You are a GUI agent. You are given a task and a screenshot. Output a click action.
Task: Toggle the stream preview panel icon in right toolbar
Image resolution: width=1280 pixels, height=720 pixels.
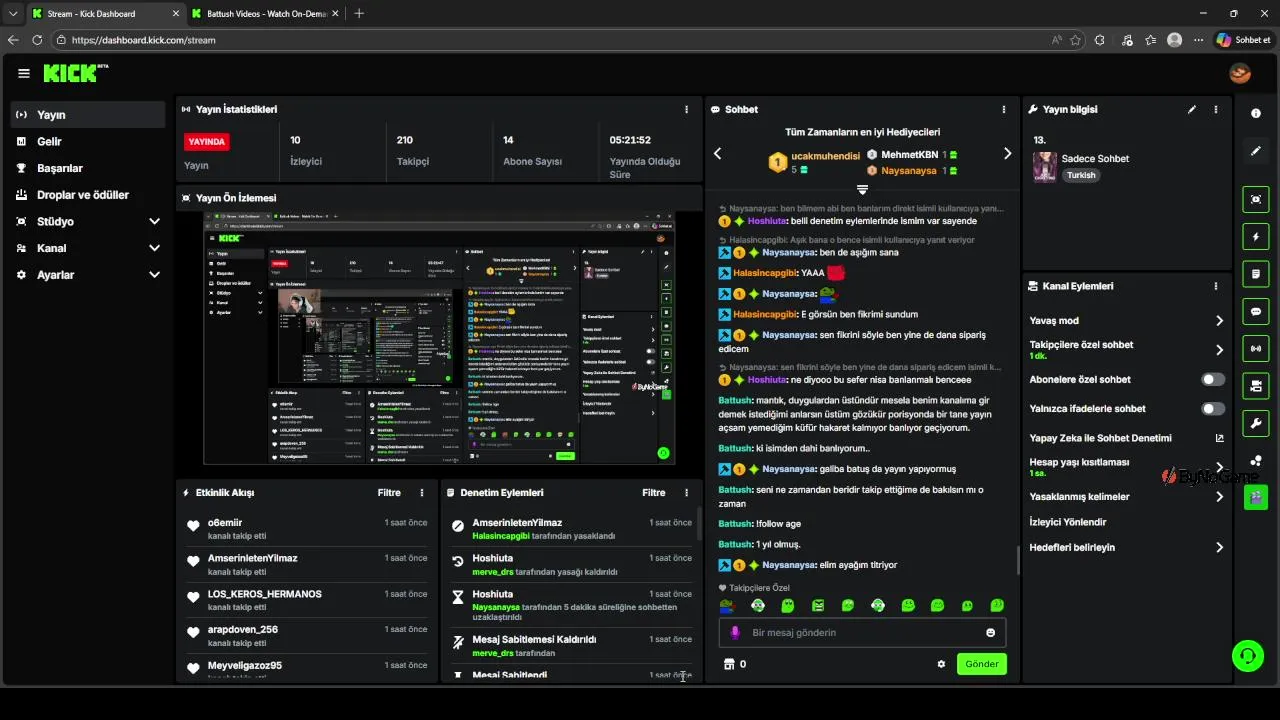tap(1256, 199)
